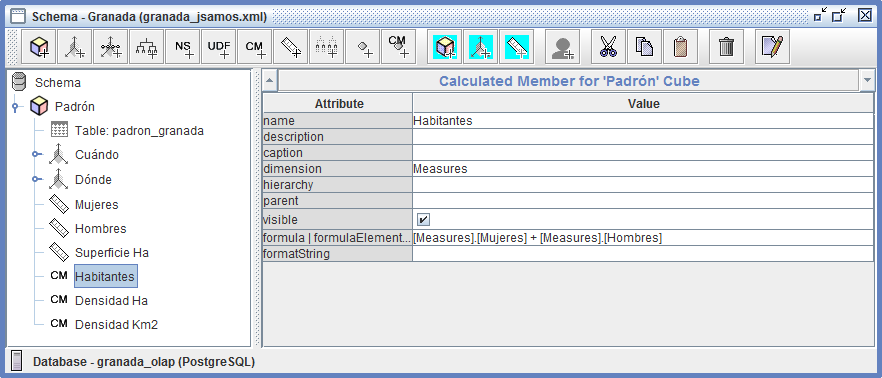Click the 'formatString' attribute cell
The height and width of the screenshot is (378, 882).
click(338, 254)
